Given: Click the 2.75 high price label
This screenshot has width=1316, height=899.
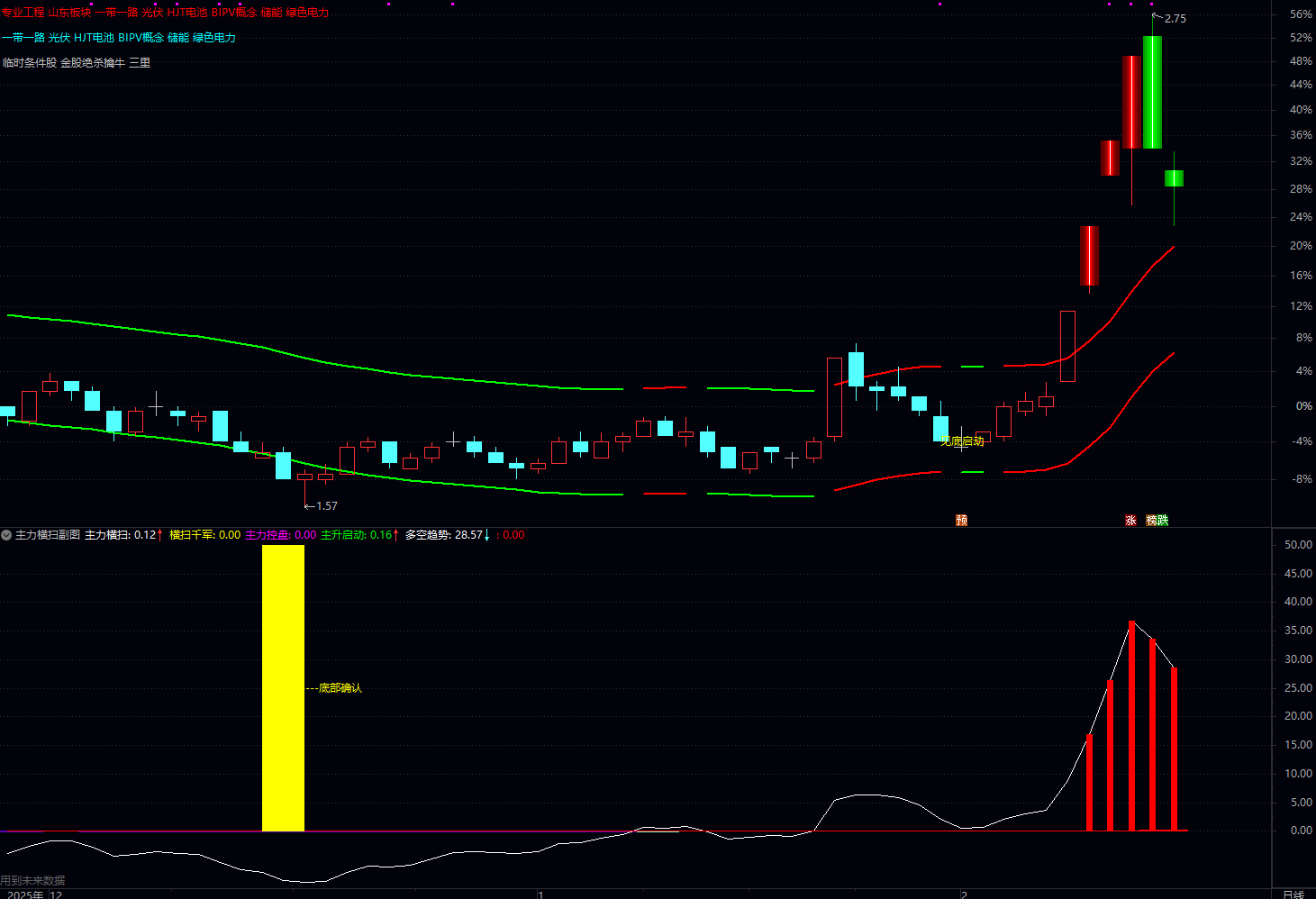Looking at the screenshot, I should pyautogui.click(x=1175, y=19).
